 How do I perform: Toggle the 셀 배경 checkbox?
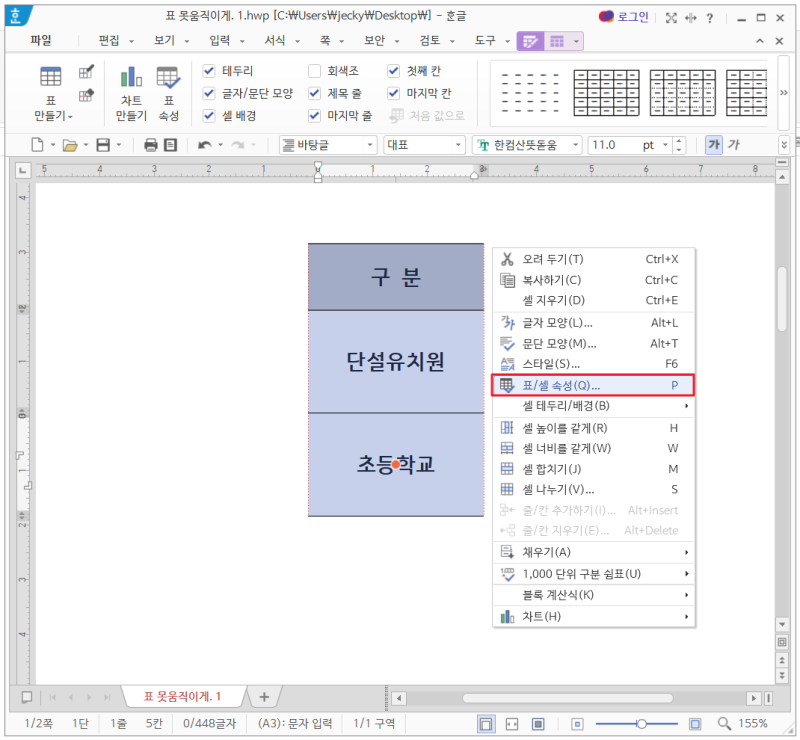pyautogui.click(x=209, y=115)
